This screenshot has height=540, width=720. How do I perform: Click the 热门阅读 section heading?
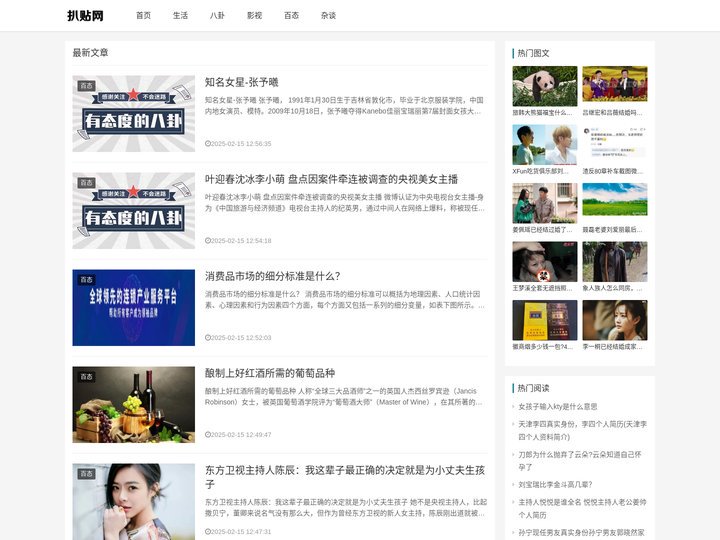coord(534,388)
